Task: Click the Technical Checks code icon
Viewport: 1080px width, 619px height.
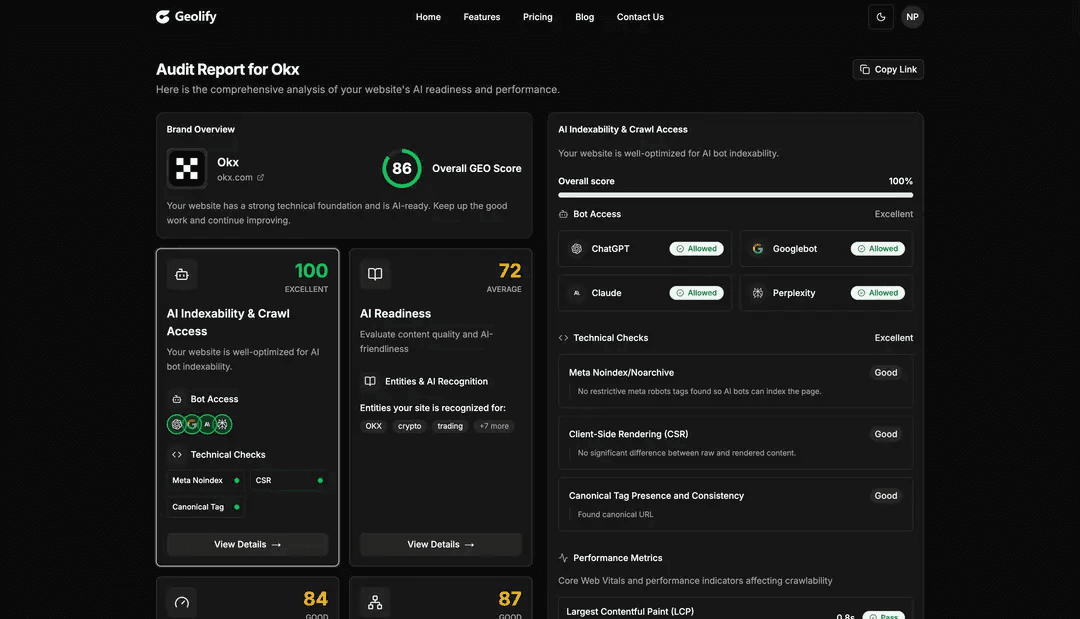Action: coord(562,337)
